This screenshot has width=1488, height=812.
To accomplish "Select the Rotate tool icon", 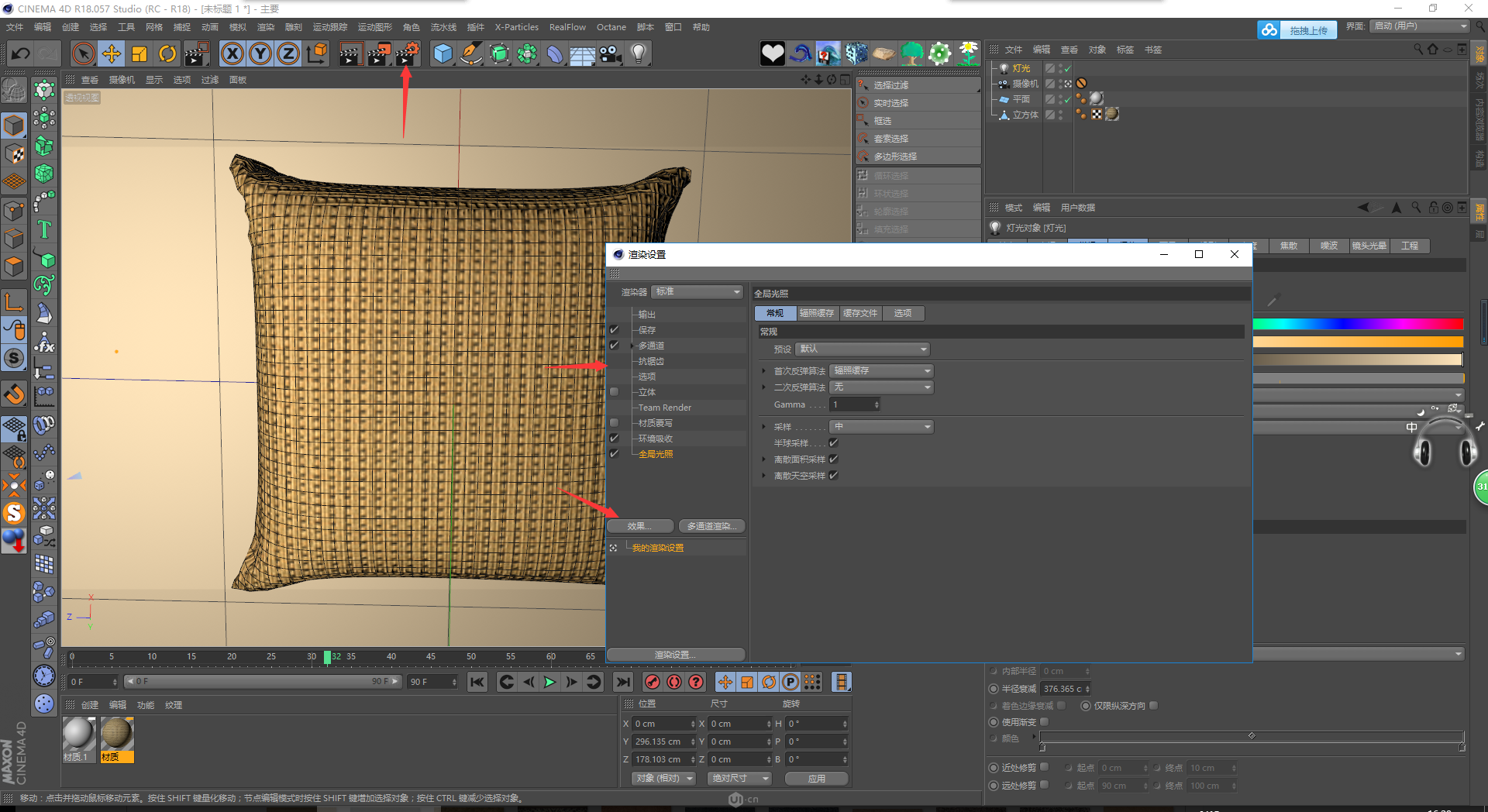I will point(167,53).
